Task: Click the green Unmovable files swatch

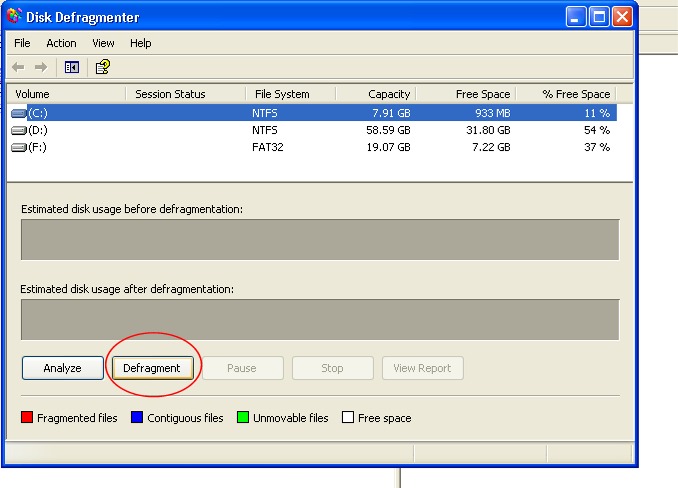Action: [x=243, y=417]
